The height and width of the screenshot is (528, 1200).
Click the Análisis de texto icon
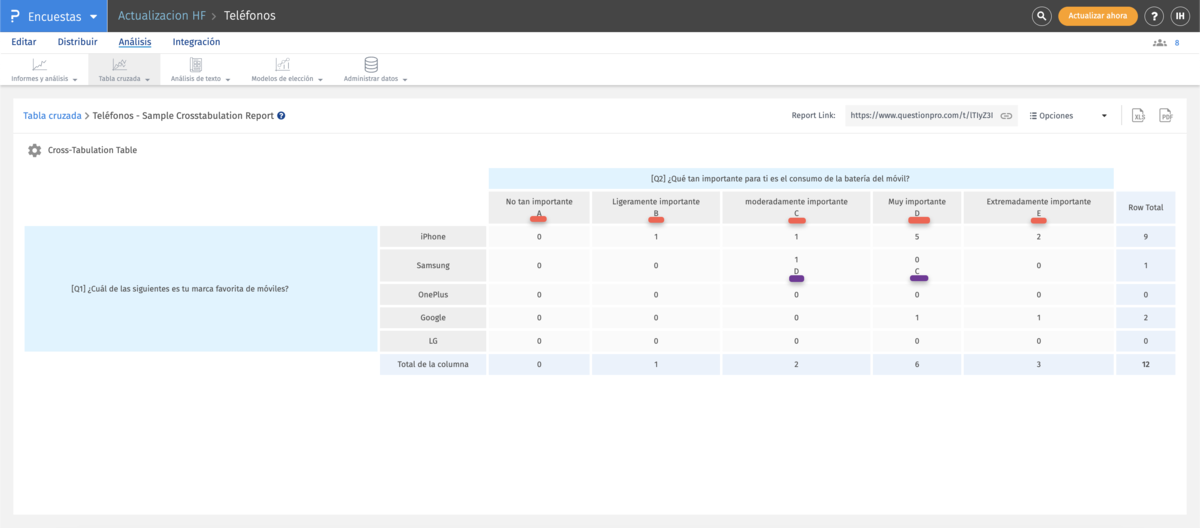(196, 64)
